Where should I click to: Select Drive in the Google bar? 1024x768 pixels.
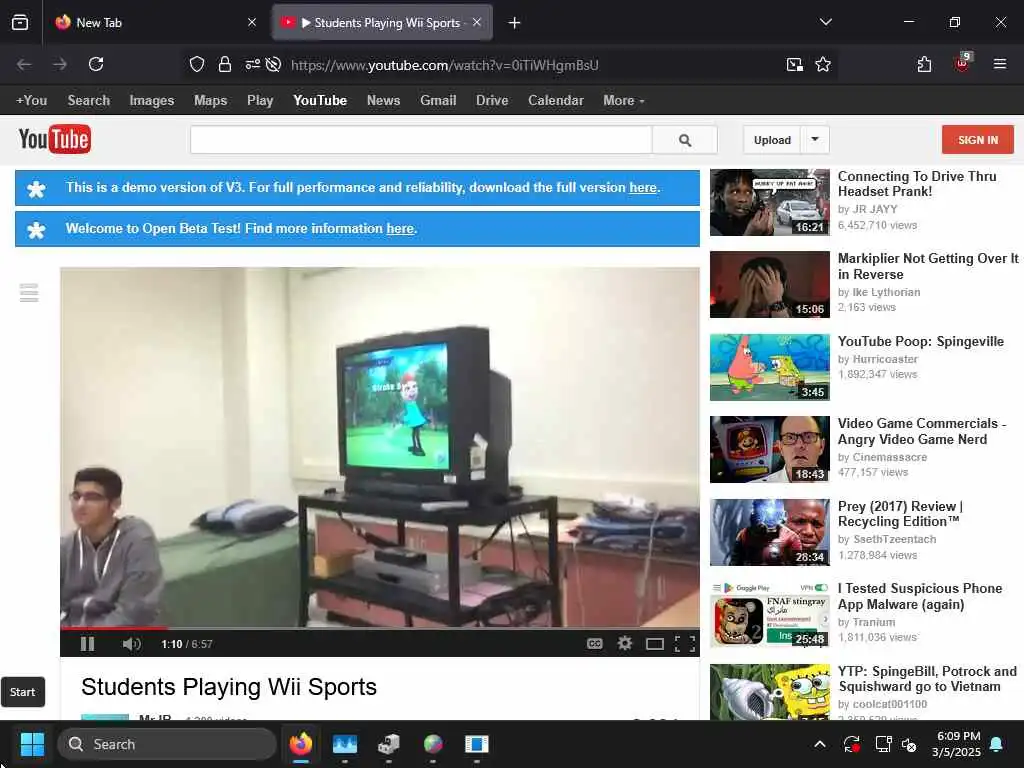492,101
